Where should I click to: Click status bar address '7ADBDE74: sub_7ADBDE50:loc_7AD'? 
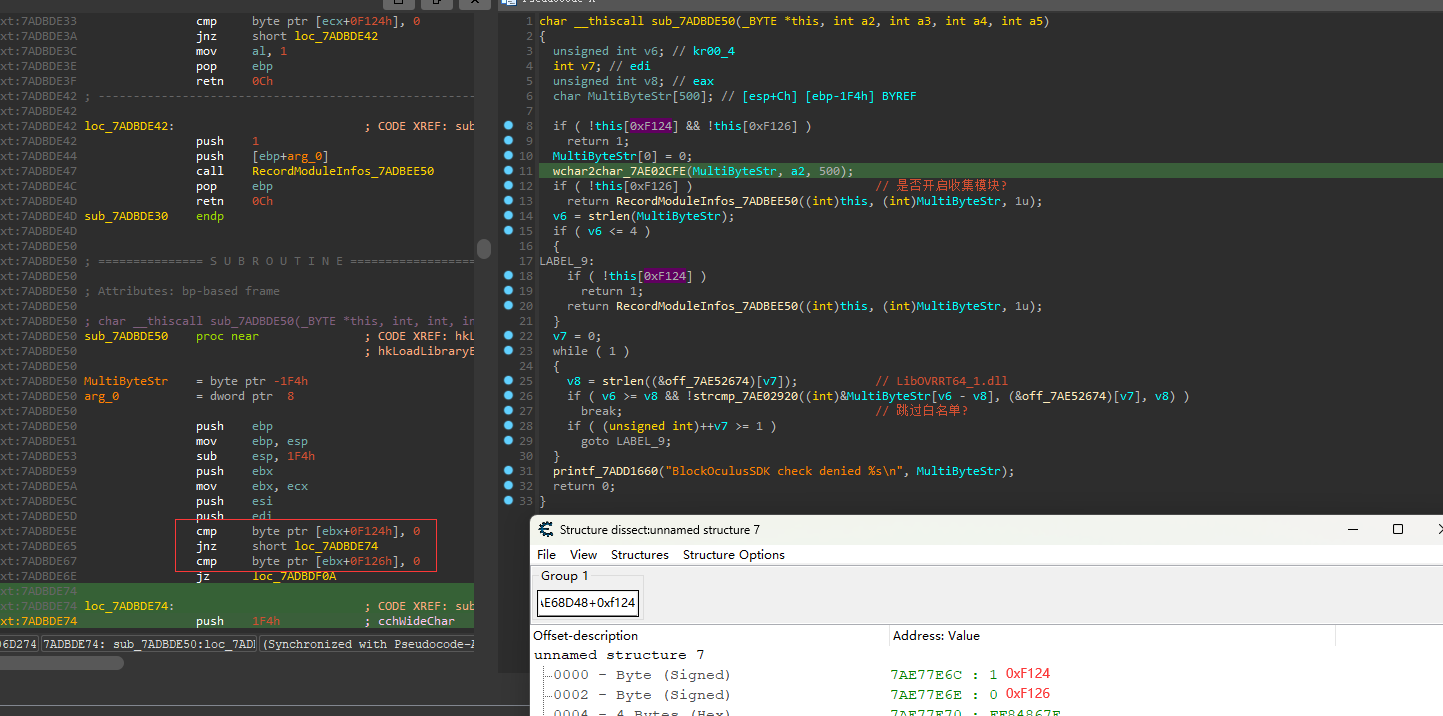click(x=148, y=645)
